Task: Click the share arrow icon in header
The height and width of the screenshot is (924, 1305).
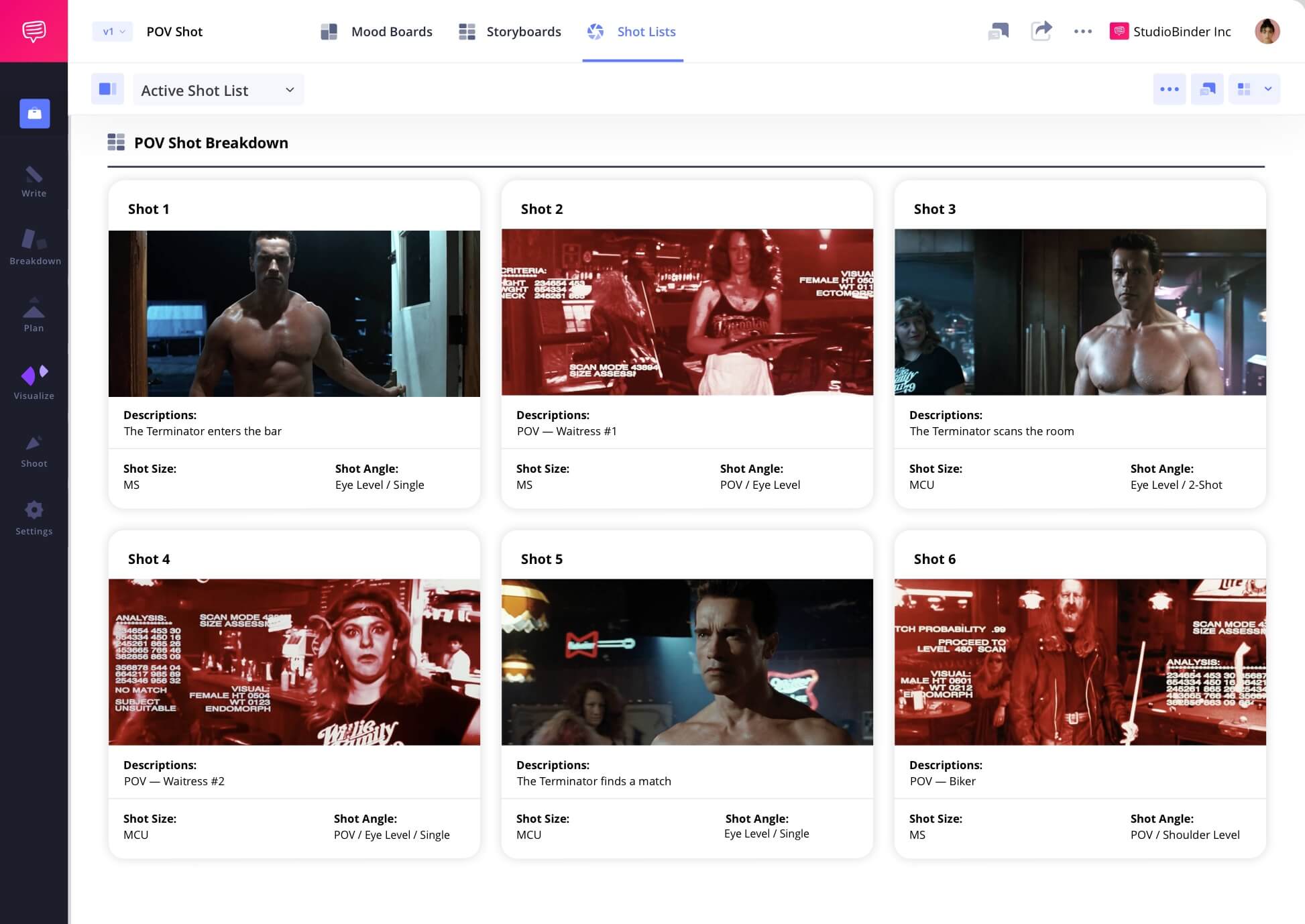Action: 1041,31
